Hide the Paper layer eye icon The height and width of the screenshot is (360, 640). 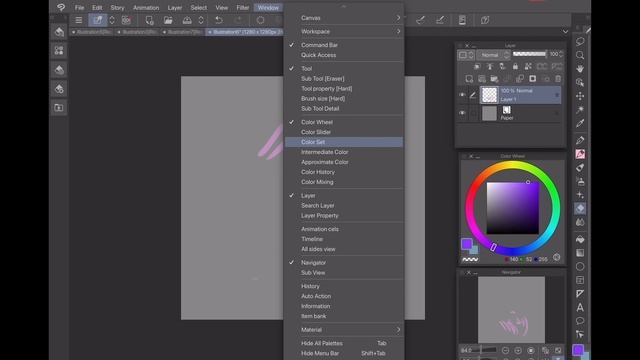462,113
